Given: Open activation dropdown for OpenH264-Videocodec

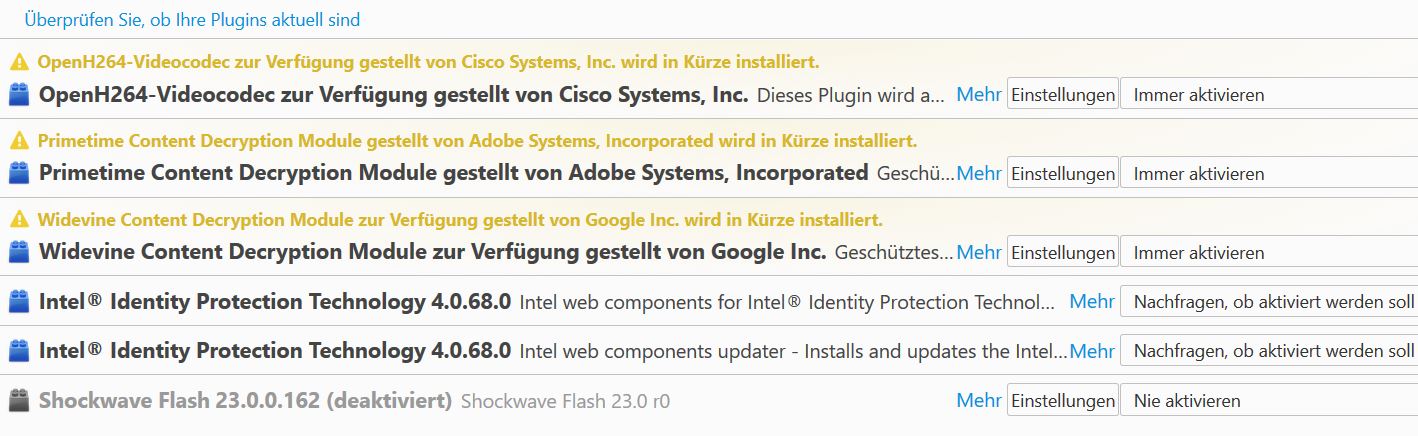Looking at the screenshot, I should (1268, 95).
